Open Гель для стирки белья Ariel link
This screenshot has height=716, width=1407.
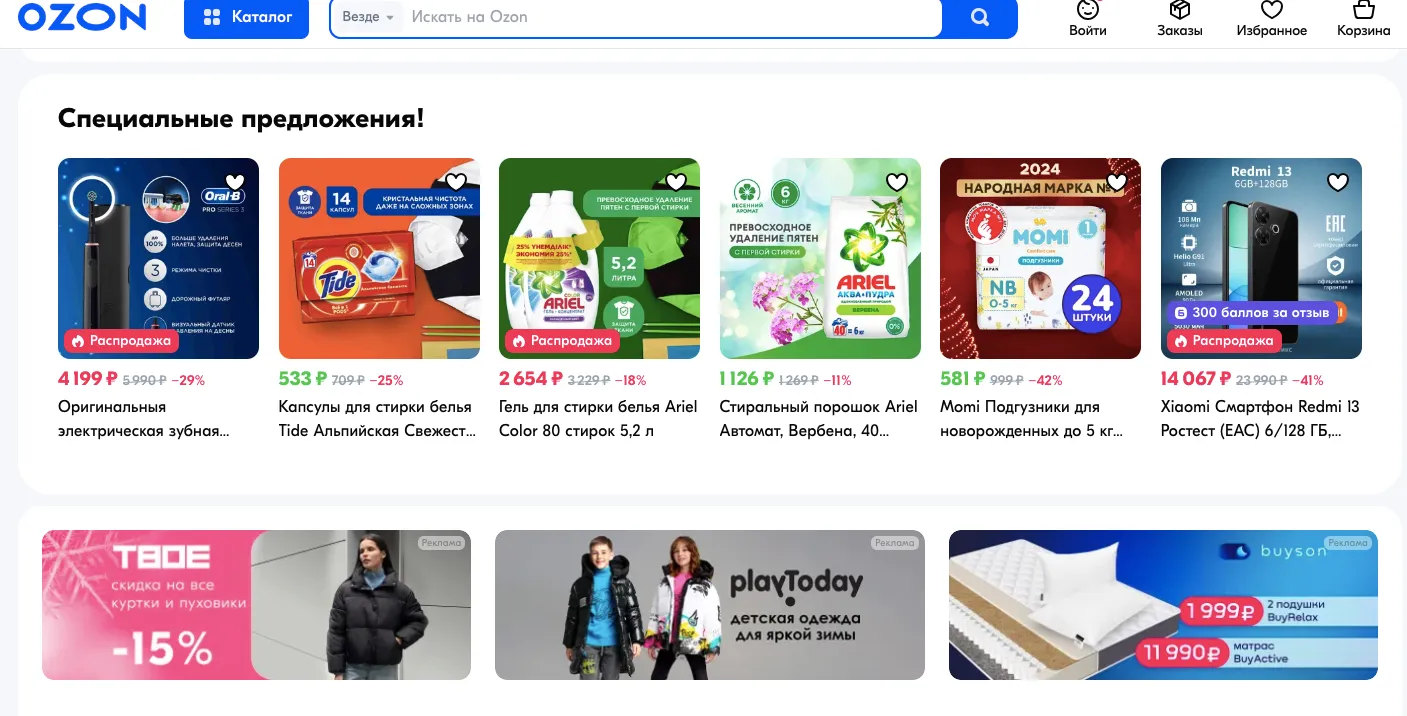click(x=598, y=419)
